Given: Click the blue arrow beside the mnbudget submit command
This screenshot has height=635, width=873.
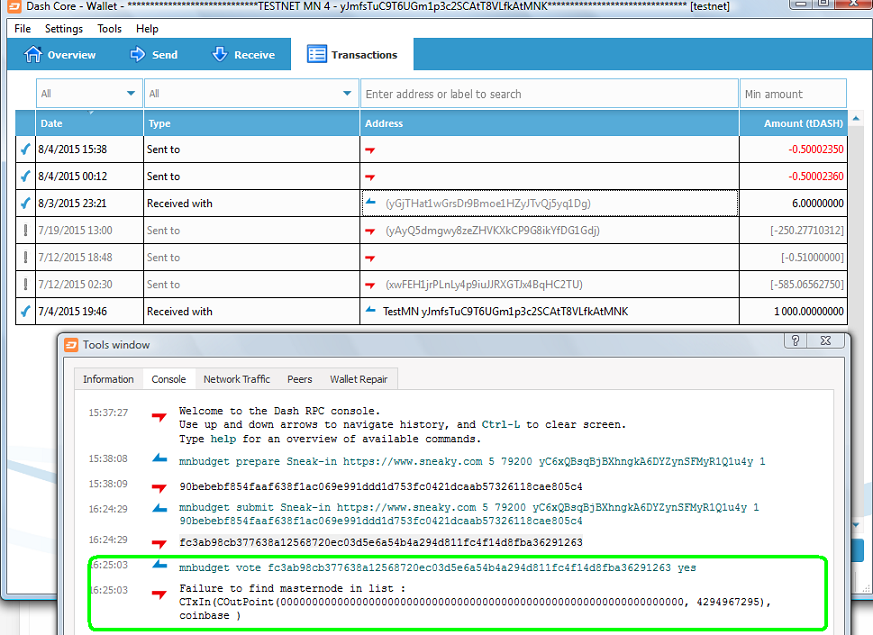Looking at the screenshot, I should [159, 508].
